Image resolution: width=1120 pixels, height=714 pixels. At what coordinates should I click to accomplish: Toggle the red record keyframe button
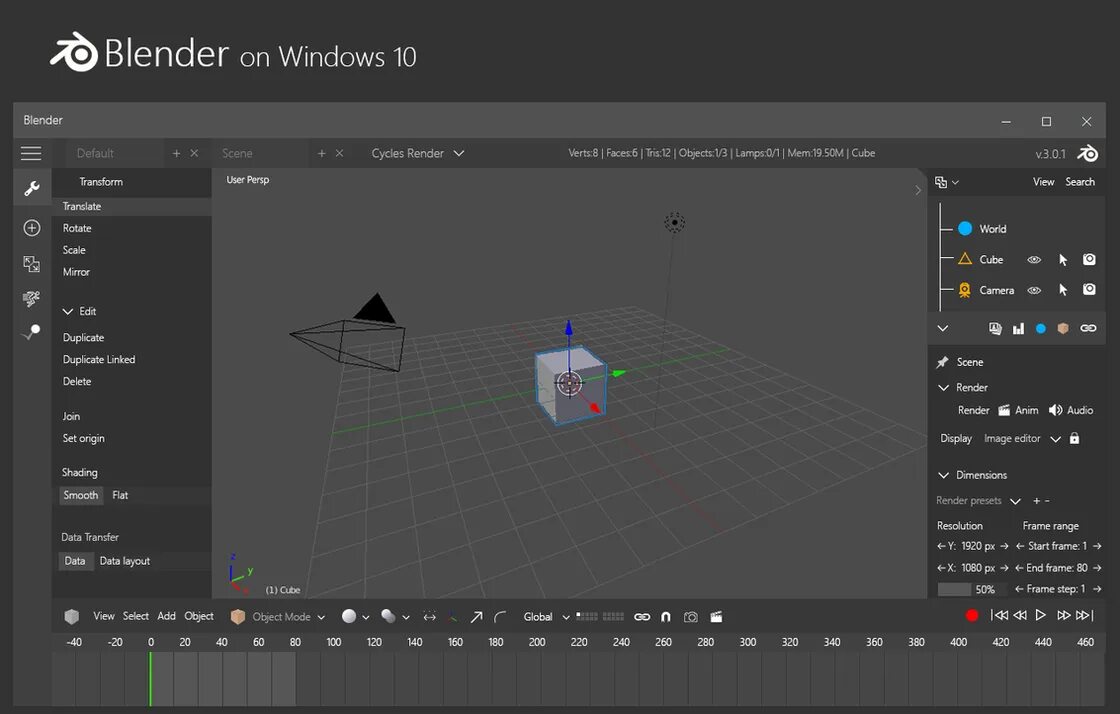tap(971, 615)
